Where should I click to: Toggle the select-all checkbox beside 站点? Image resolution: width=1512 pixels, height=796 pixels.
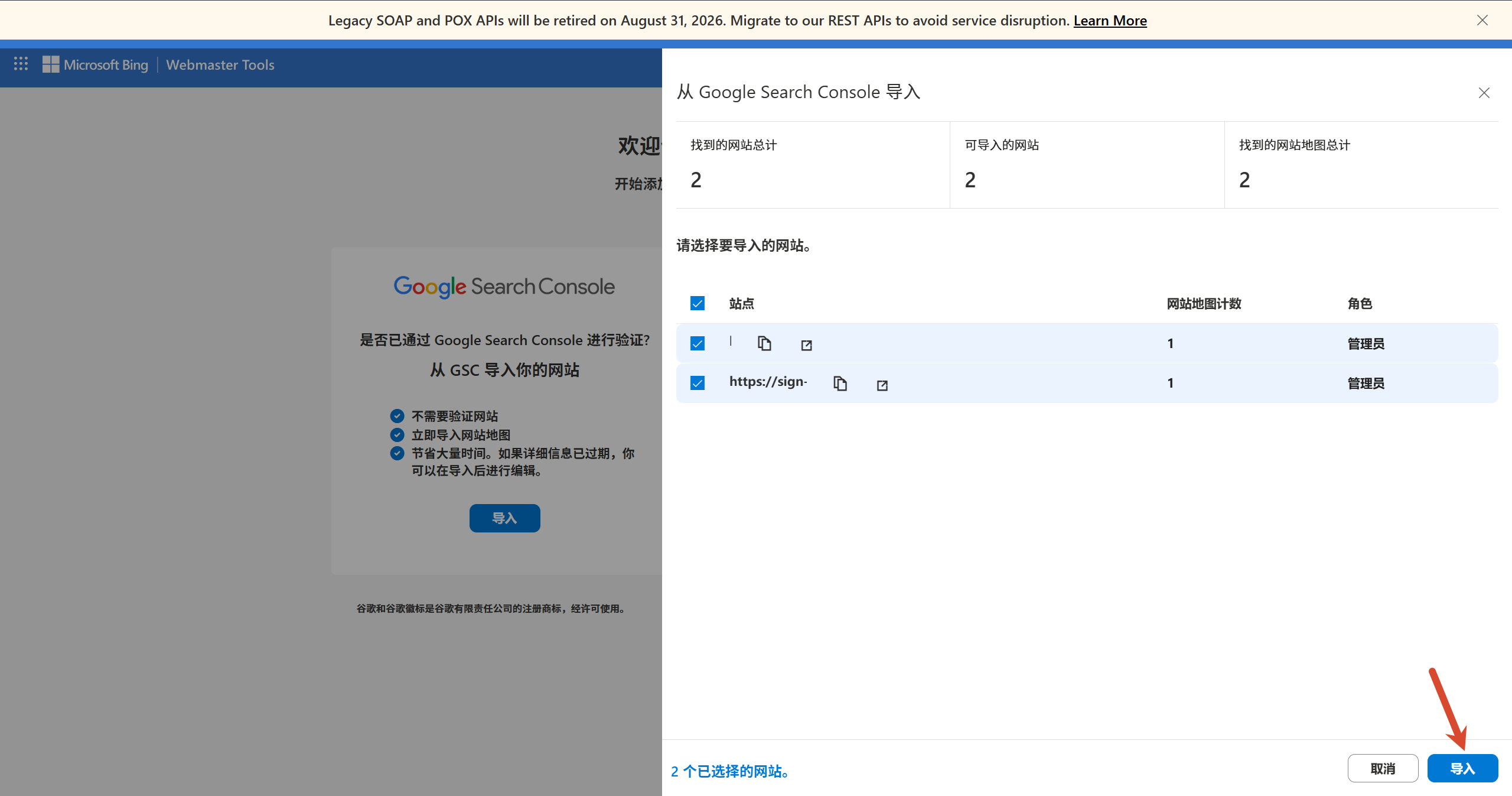pyautogui.click(x=698, y=303)
